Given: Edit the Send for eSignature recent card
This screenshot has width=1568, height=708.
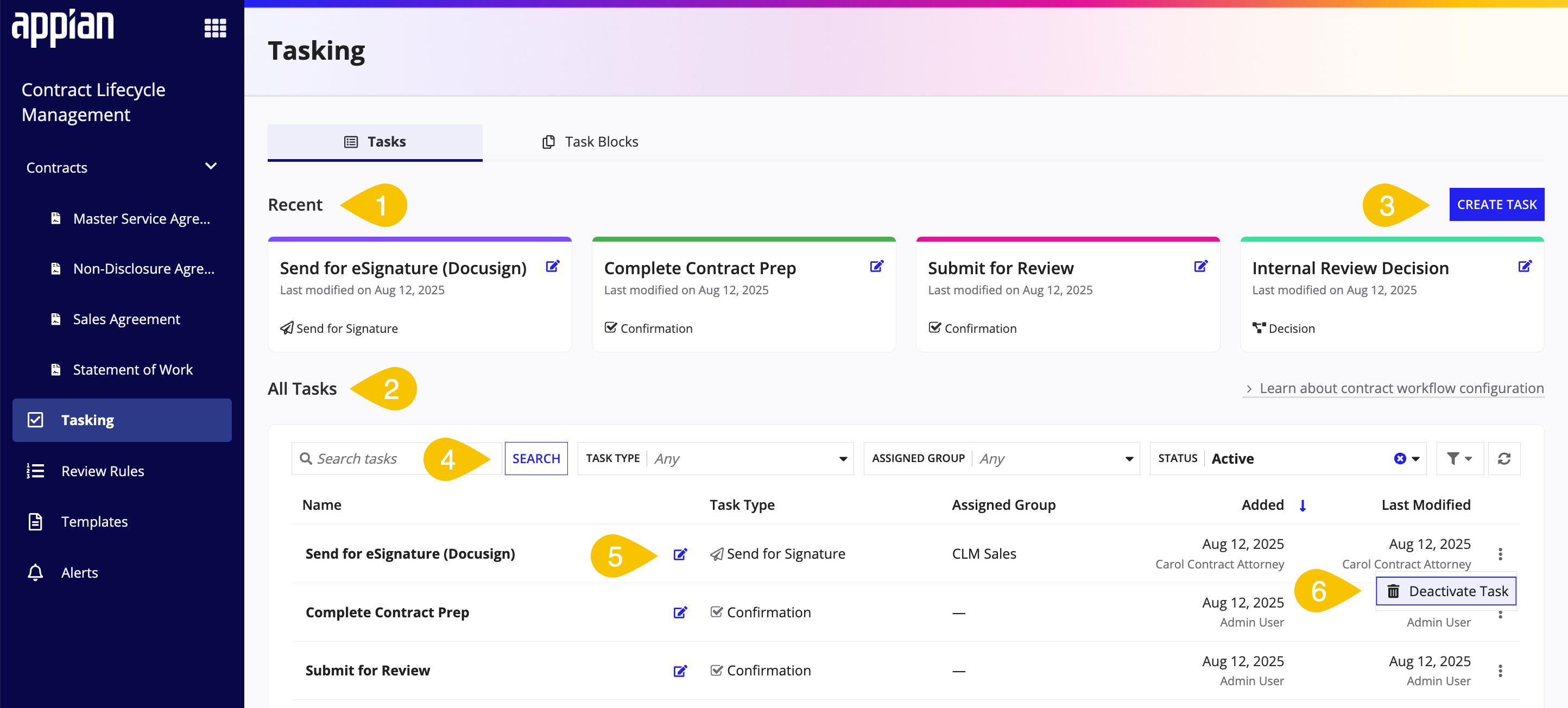Looking at the screenshot, I should 553,266.
